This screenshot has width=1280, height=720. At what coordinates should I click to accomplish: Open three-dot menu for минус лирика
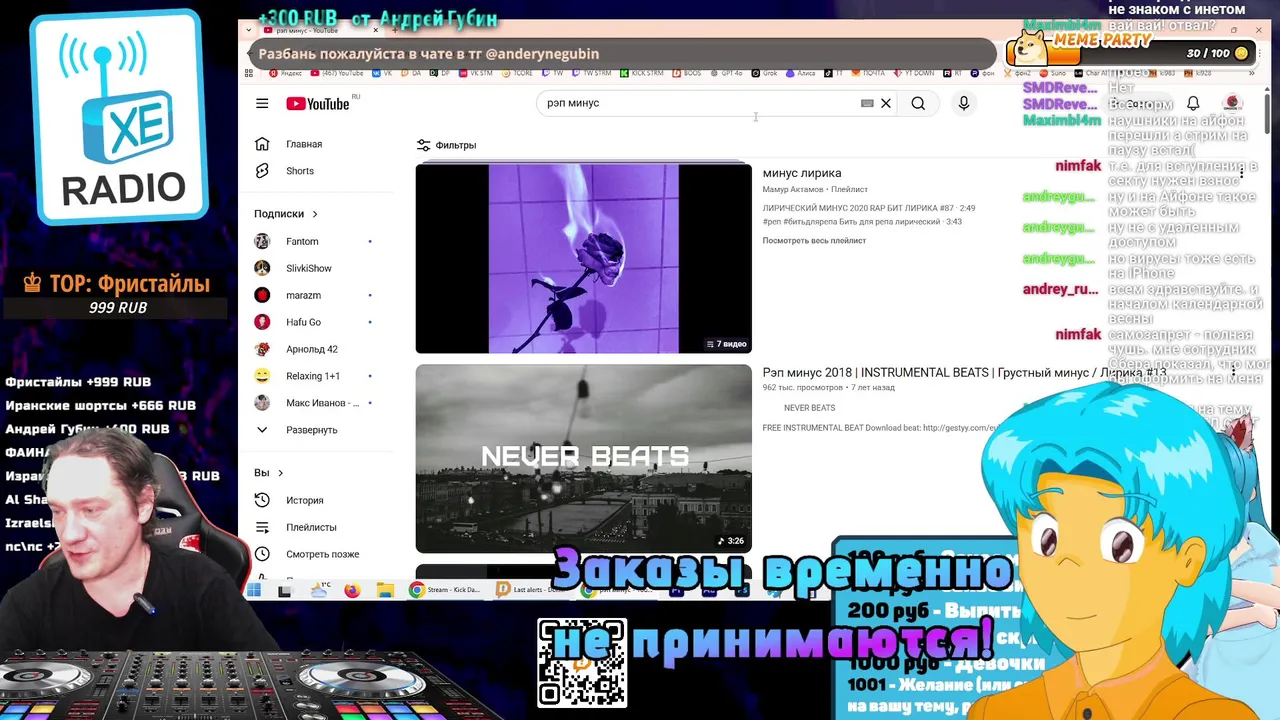tap(1241, 173)
